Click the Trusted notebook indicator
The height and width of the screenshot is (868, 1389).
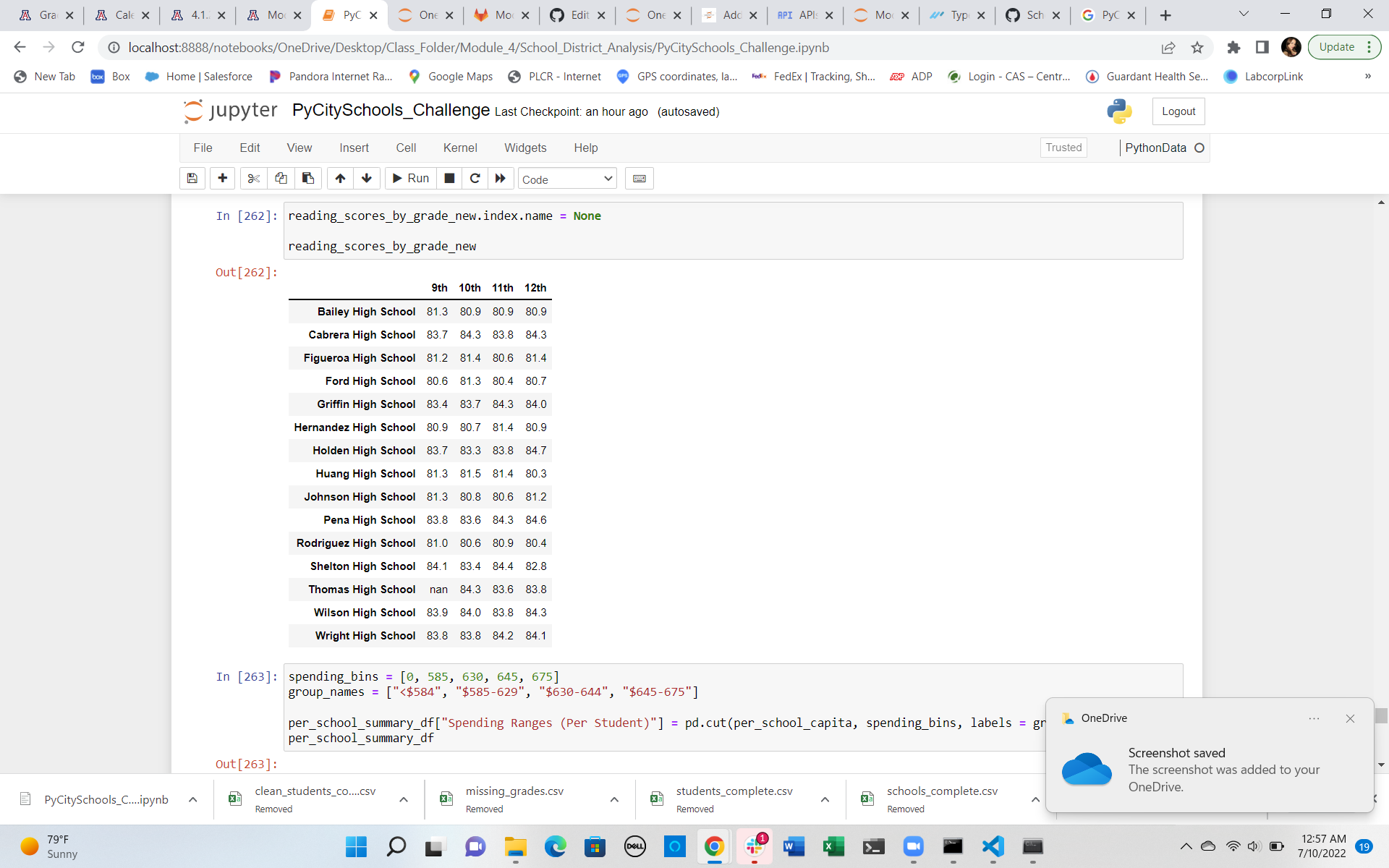[1063, 148]
